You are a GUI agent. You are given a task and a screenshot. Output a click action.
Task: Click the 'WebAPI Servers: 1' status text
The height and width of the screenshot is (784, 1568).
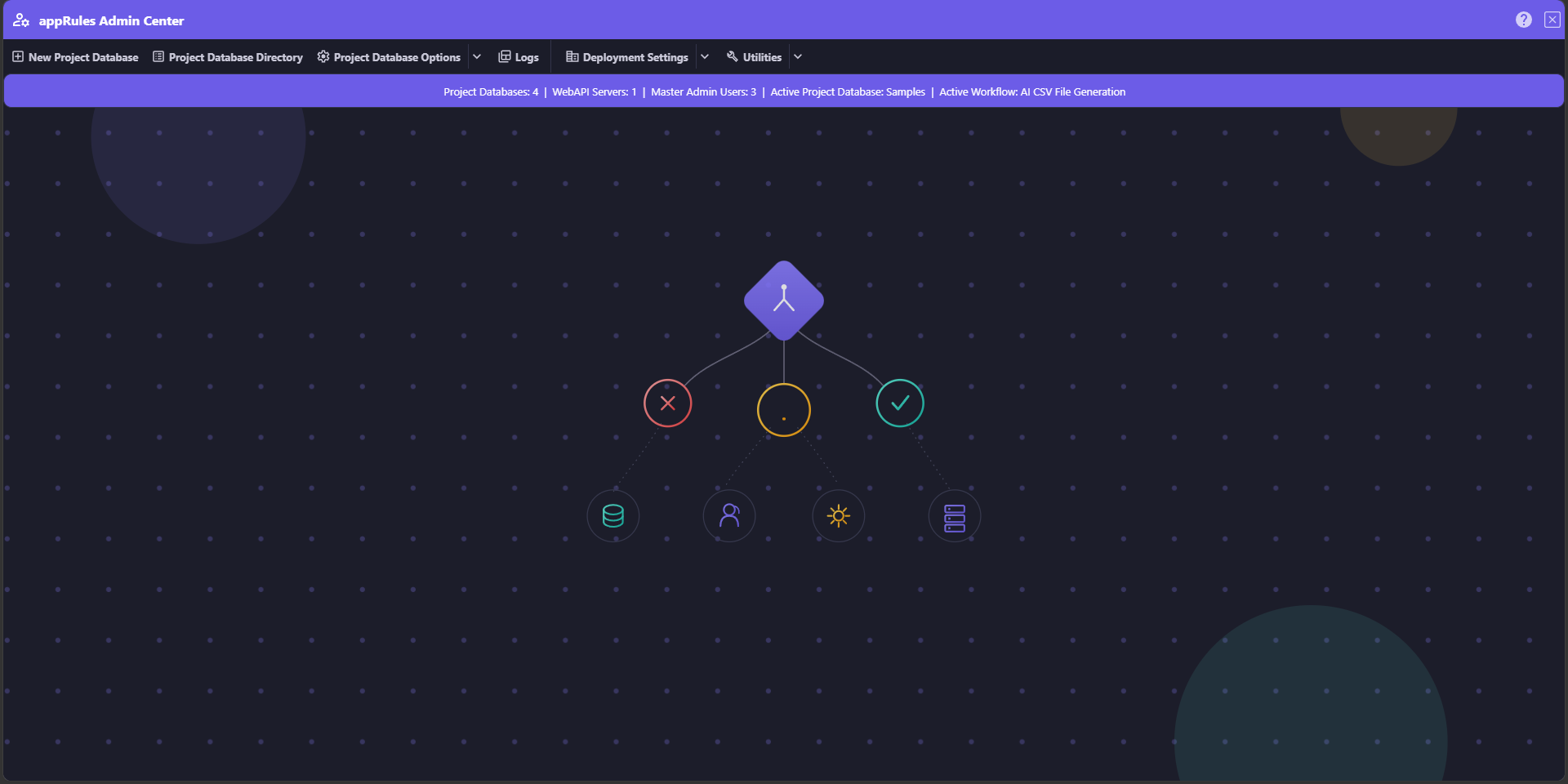595,92
